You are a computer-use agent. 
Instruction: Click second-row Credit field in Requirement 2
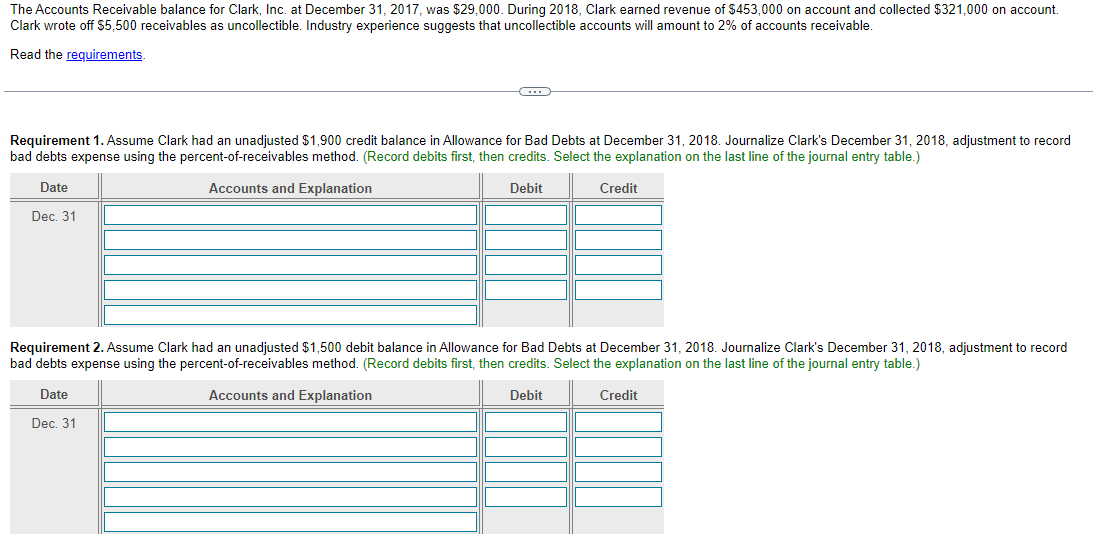pos(618,447)
